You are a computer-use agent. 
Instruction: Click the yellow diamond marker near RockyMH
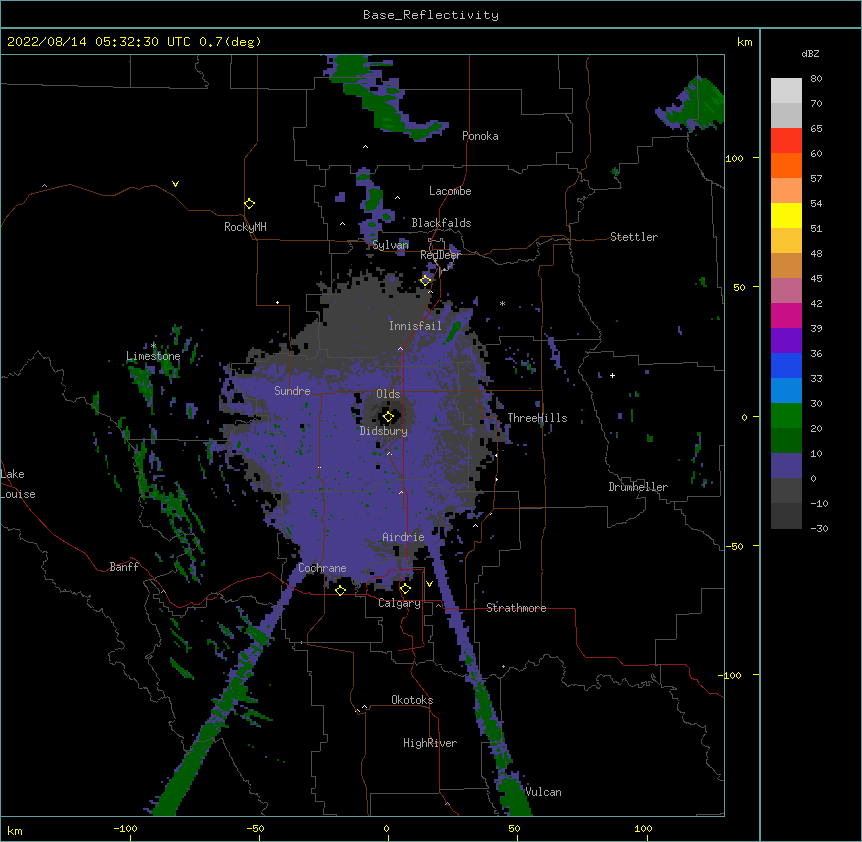tap(250, 204)
